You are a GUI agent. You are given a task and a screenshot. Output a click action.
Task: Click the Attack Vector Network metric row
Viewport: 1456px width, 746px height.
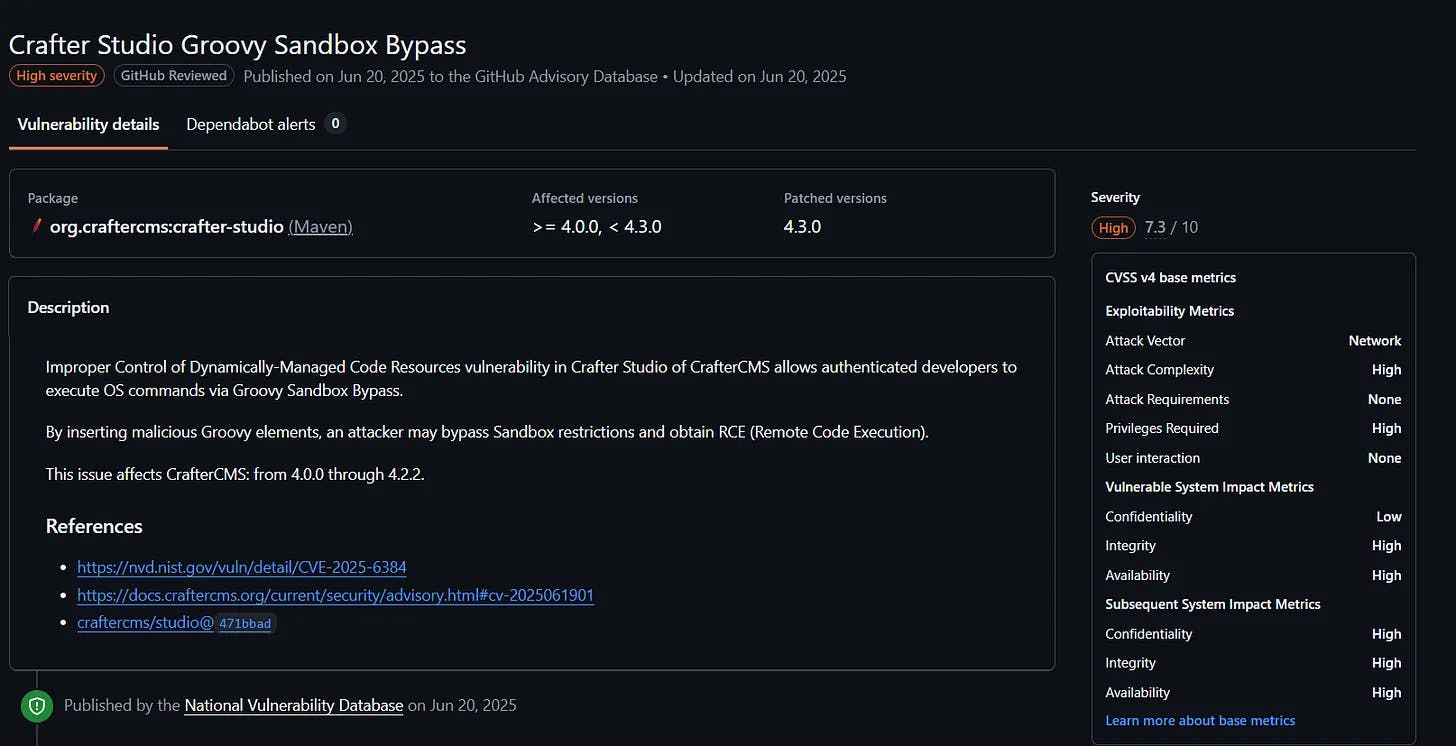[1253, 341]
